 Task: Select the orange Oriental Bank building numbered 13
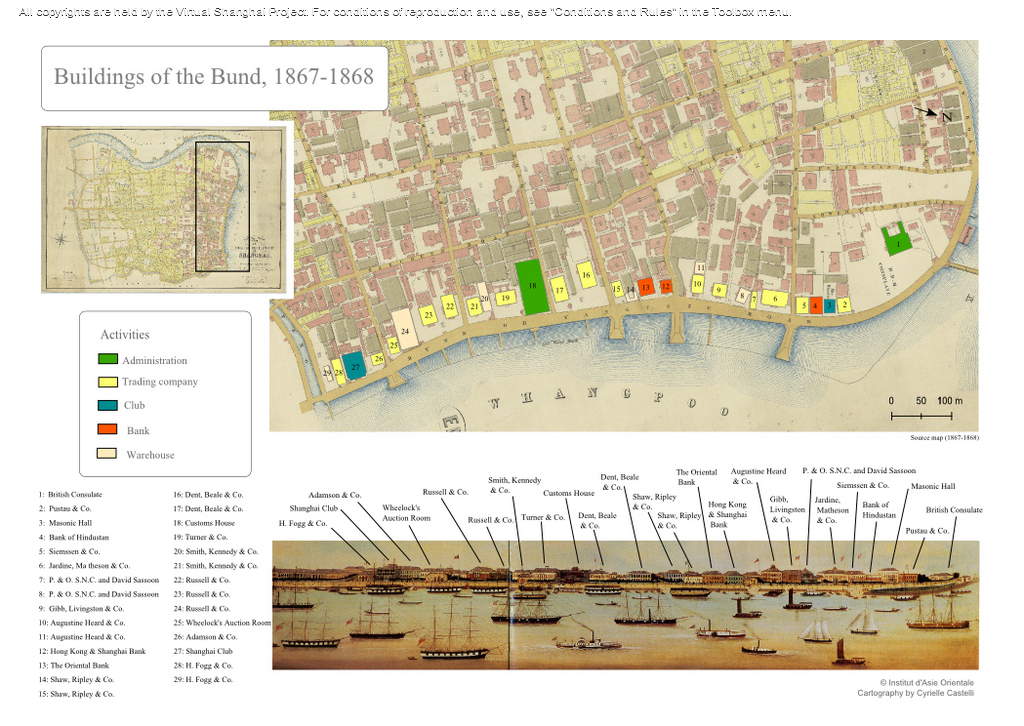click(647, 287)
